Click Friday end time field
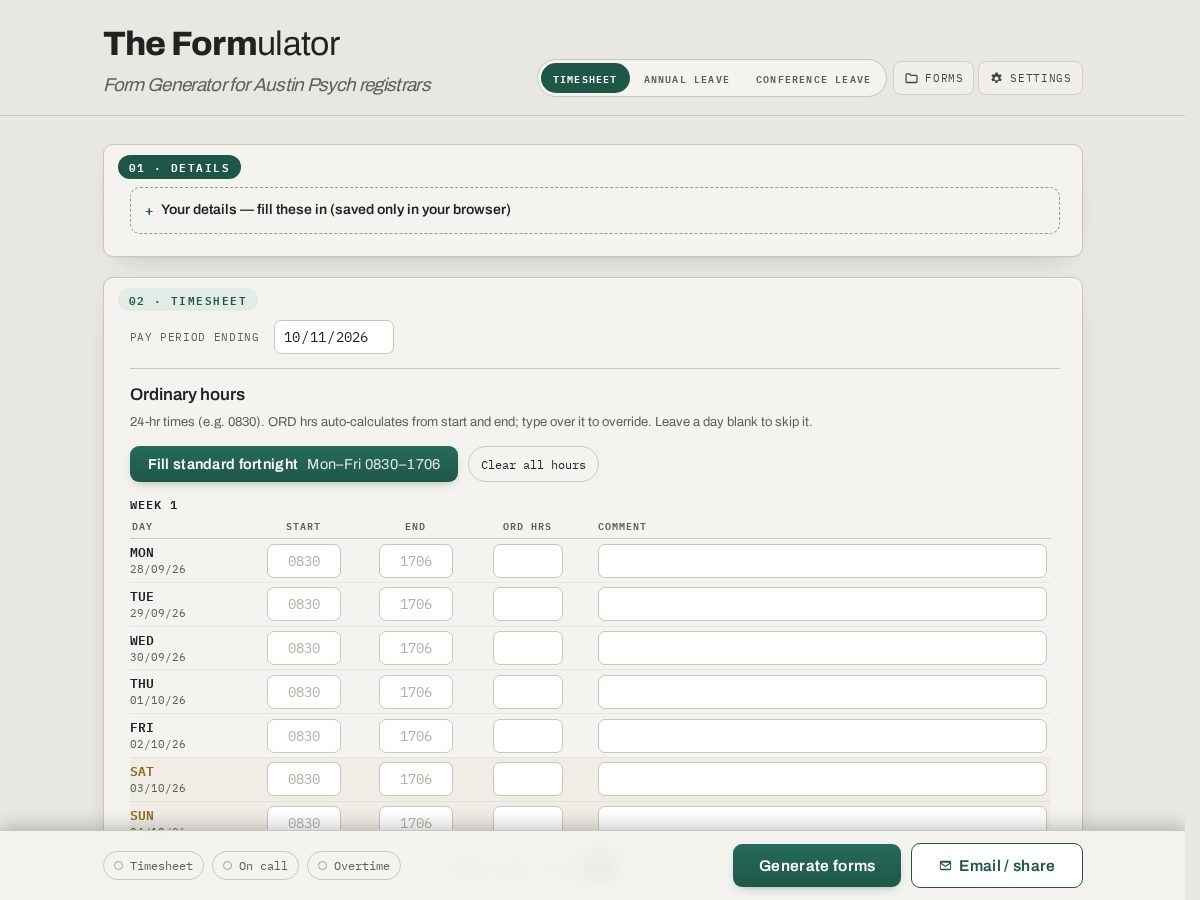Screen dimensions: 1200x900 pos(416,736)
